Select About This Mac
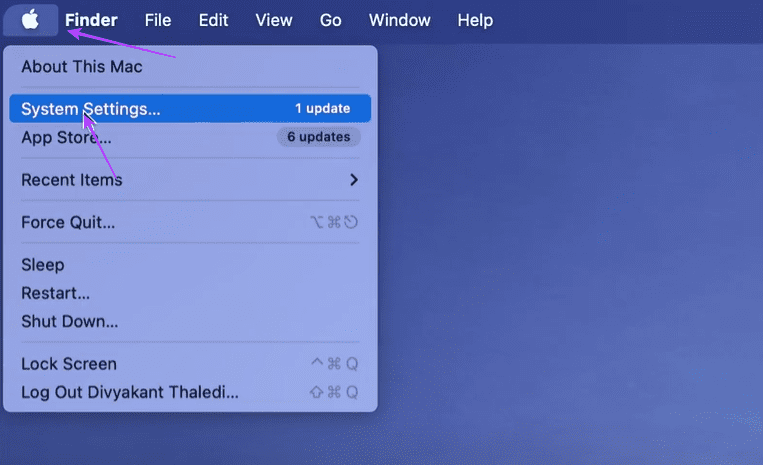763x465 pixels. point(190,67)
